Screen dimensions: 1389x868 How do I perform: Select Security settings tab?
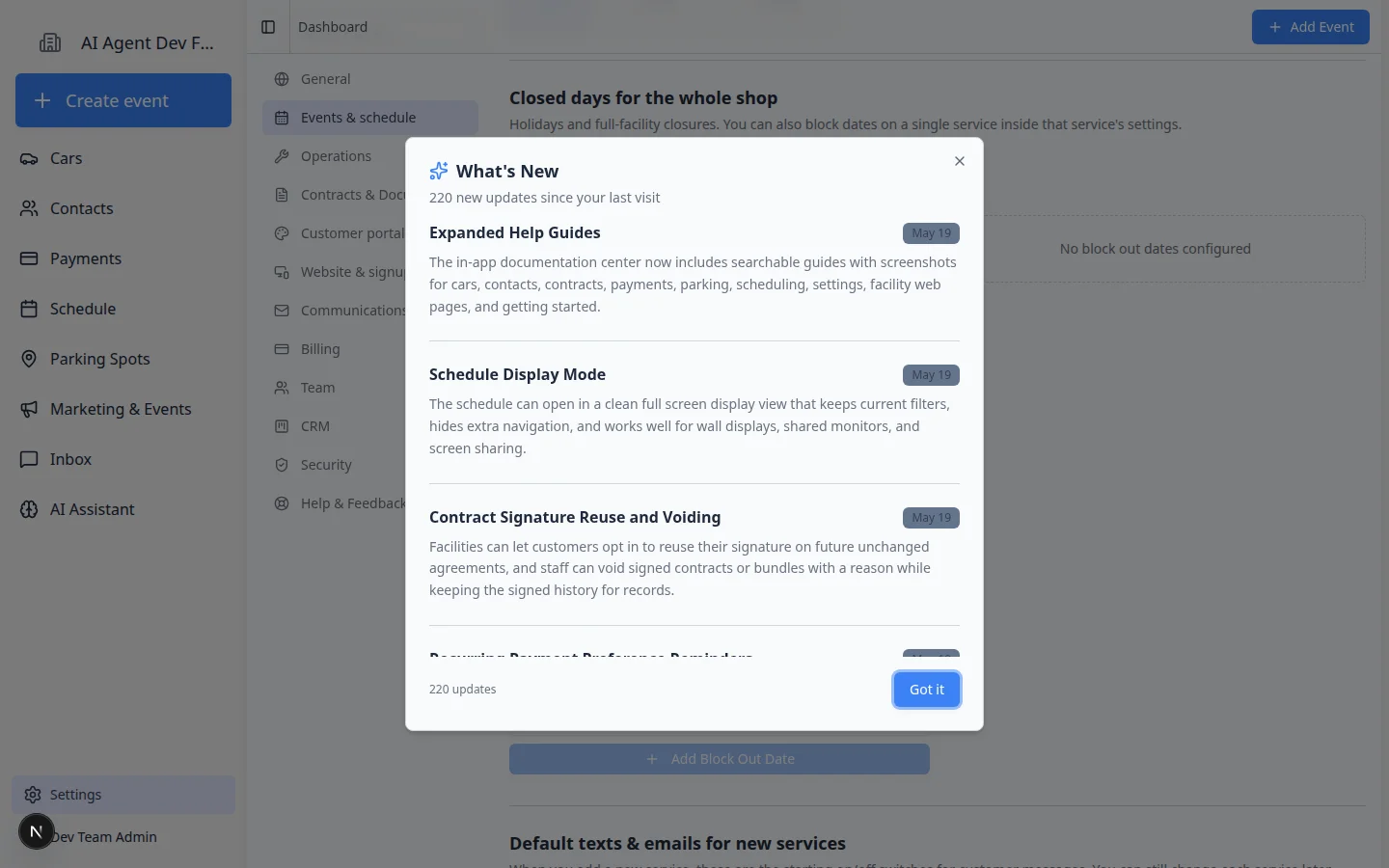pyautogui.click(x=334, y=465)
